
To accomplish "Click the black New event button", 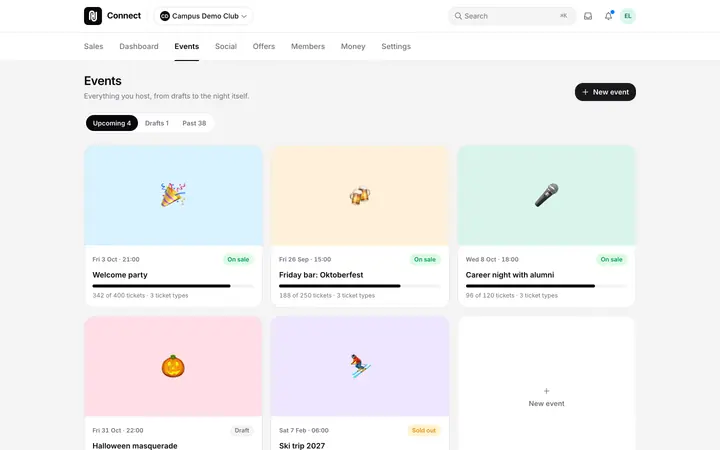I will tap(605, 92).
